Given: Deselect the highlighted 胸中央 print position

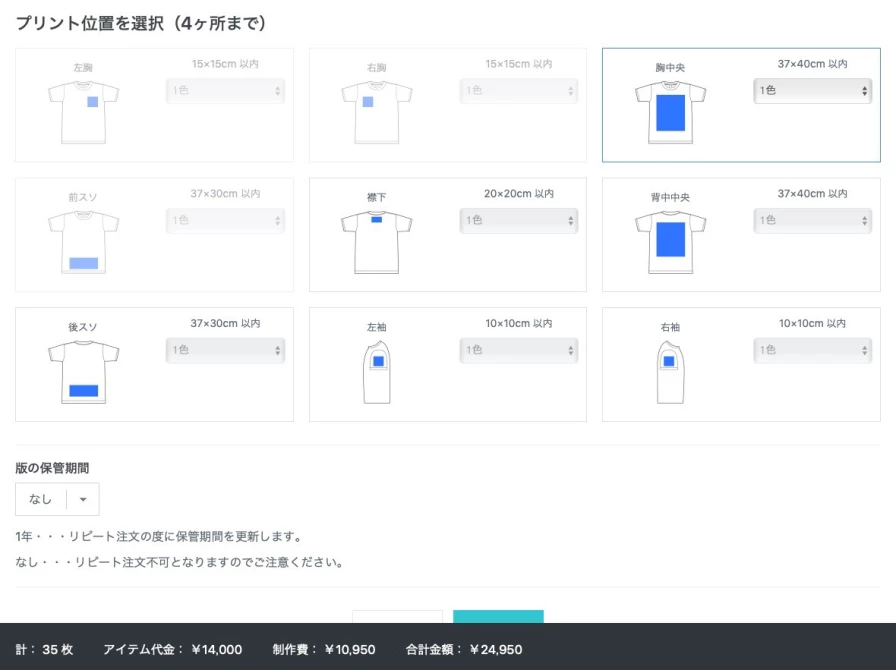Looking at the screenshot, I should pyautogui.click(x=670, y=112).
